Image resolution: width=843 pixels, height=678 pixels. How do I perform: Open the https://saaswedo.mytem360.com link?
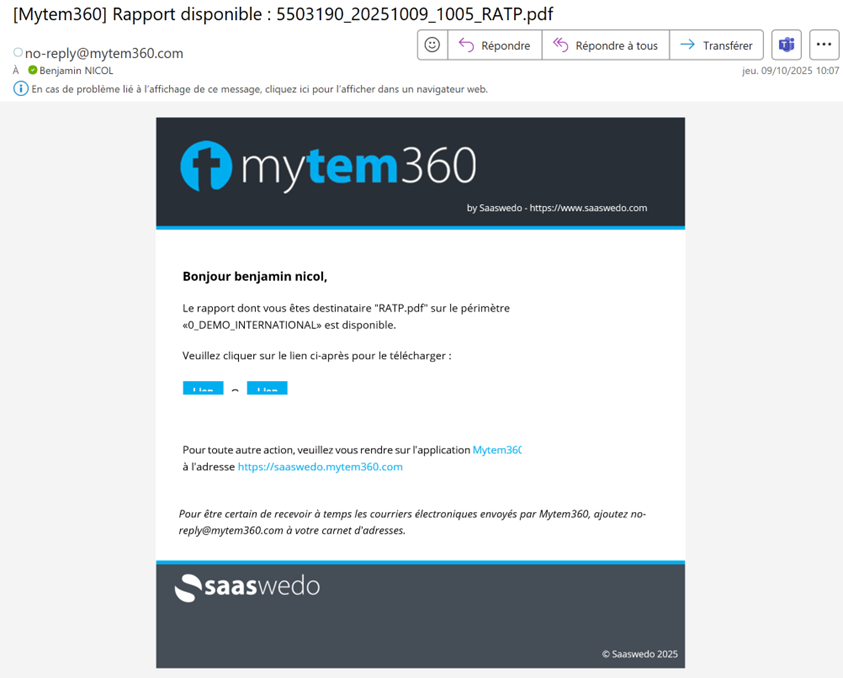pos(320,467)
